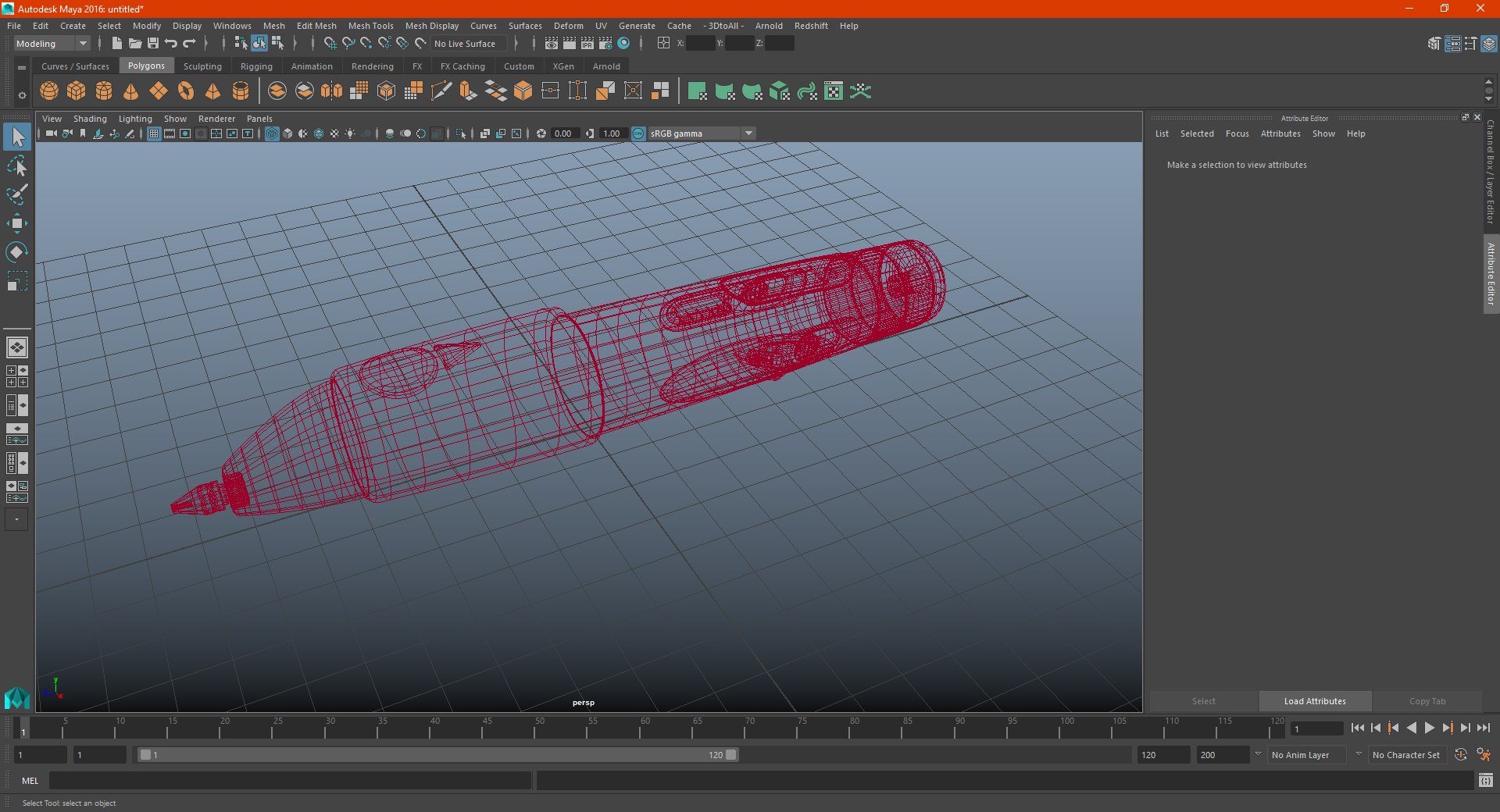
Task: Open the No Character Set dropdown arrow
Action: 1359,755
